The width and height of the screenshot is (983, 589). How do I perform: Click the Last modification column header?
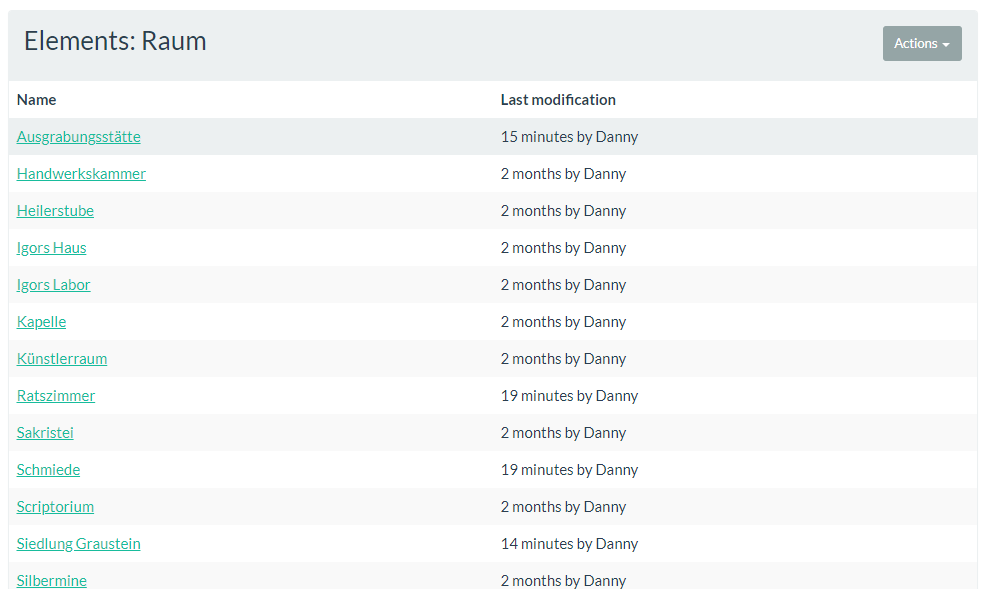tap(558, 100)
